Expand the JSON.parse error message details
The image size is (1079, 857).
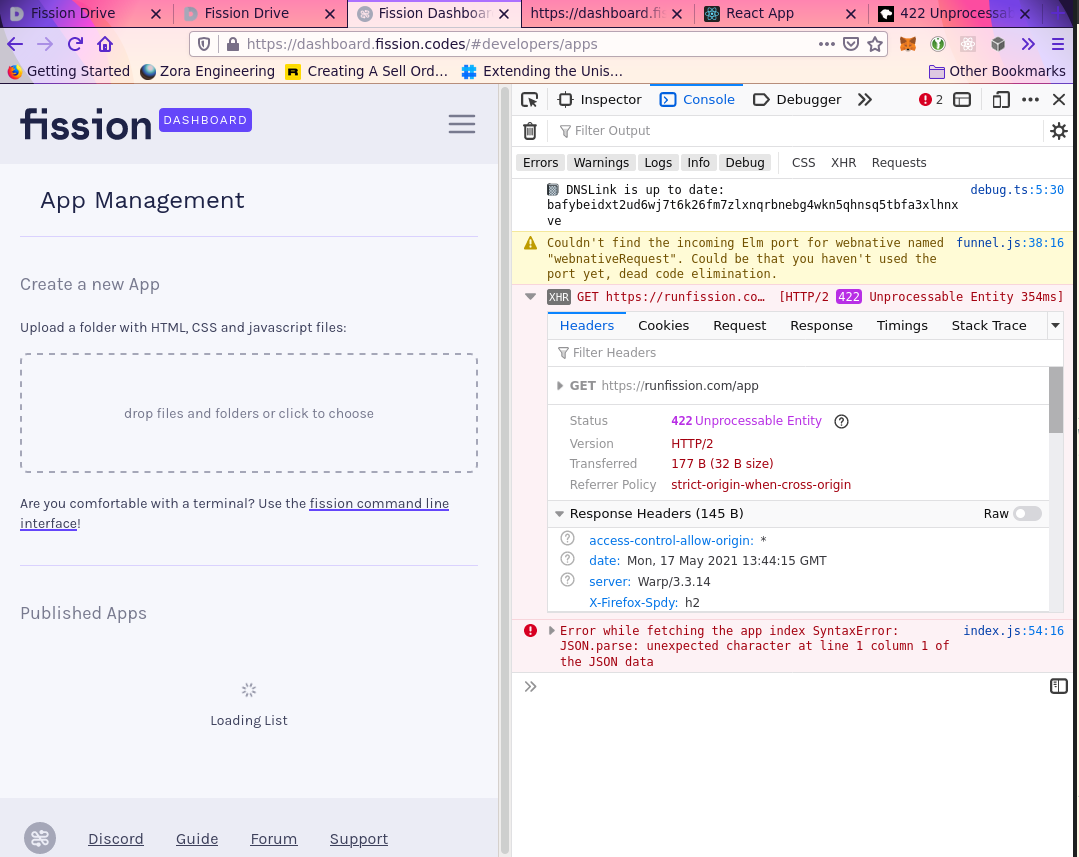pos(551,631)
